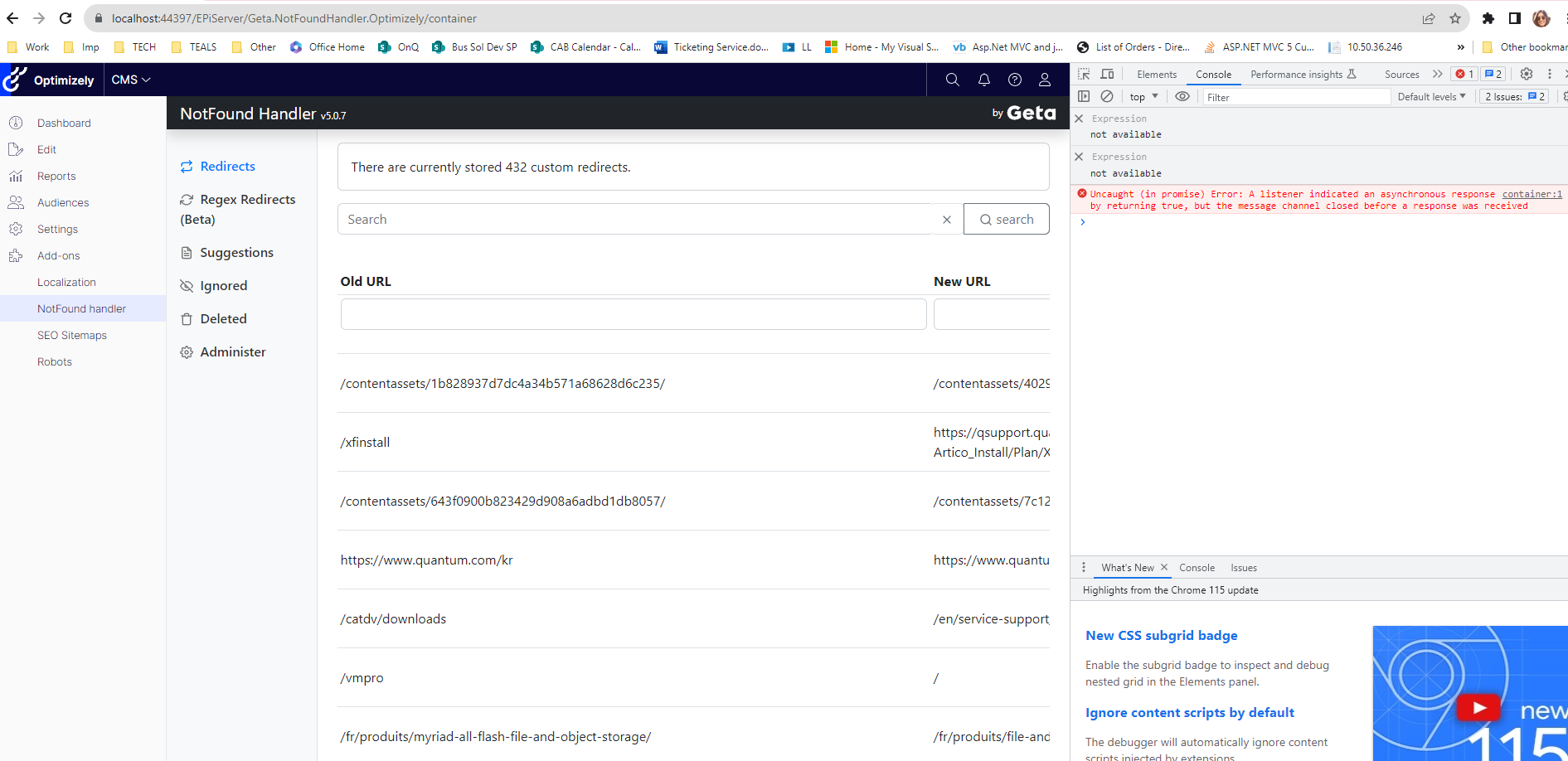
Task: Open DevTools settings gear
Action: tap(1526, 74)
